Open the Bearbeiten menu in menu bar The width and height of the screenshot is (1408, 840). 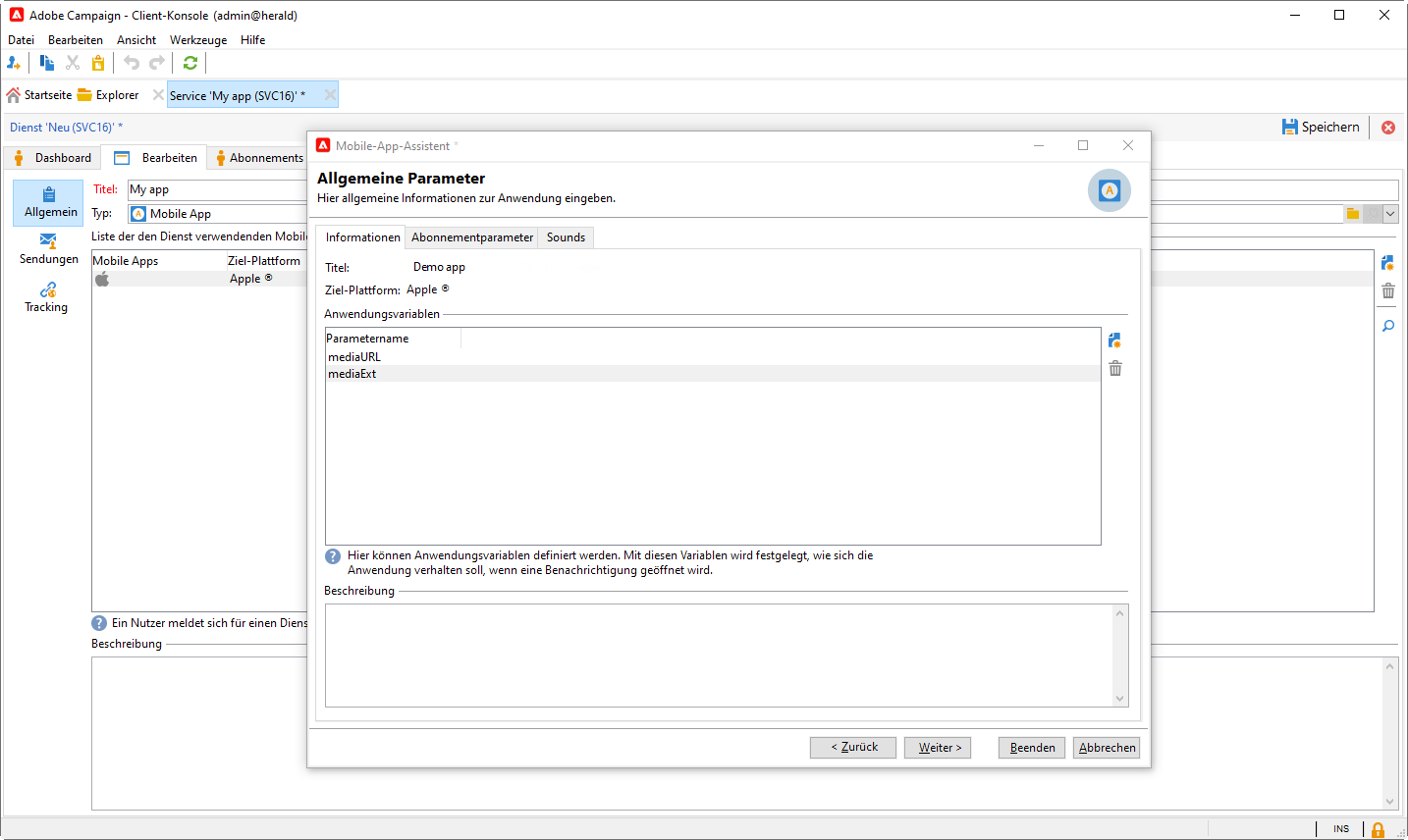pos(76,40)
